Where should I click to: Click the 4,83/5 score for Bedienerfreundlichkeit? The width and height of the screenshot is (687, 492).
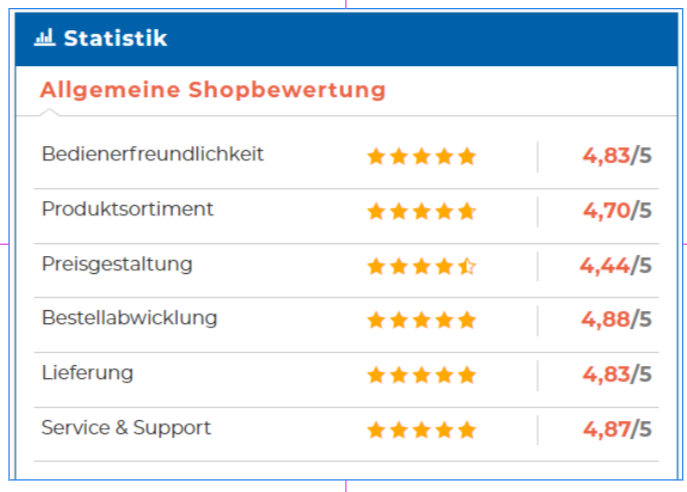click(x=617, y=155)
